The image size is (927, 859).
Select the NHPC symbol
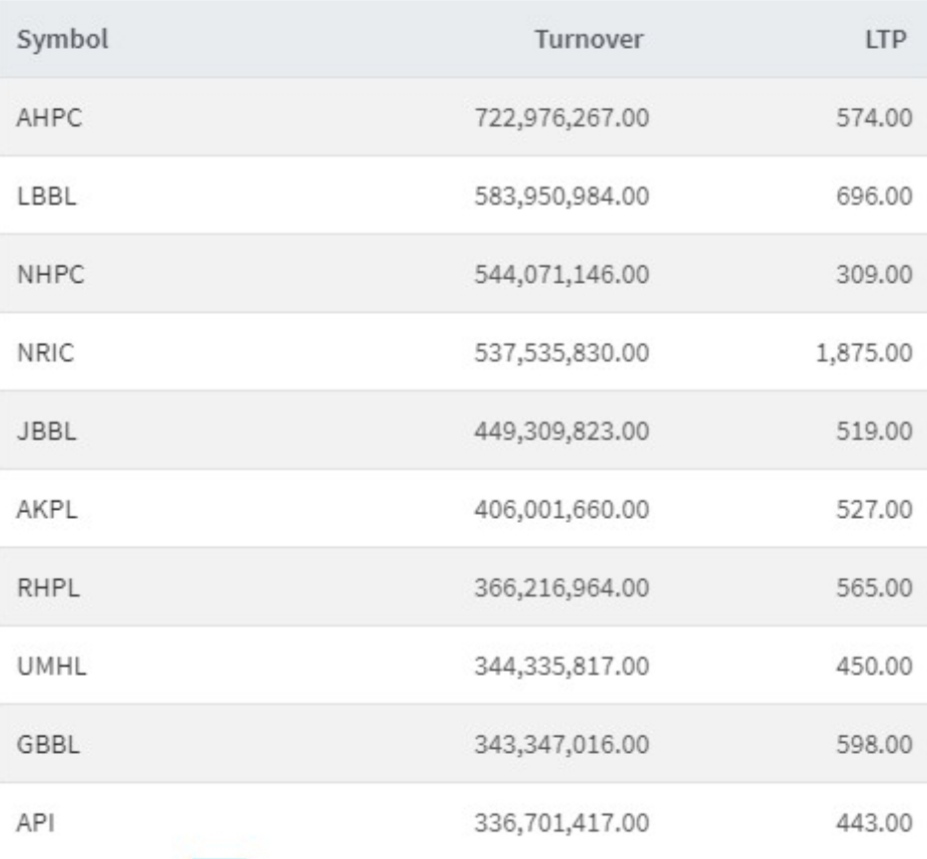(50, 274)
